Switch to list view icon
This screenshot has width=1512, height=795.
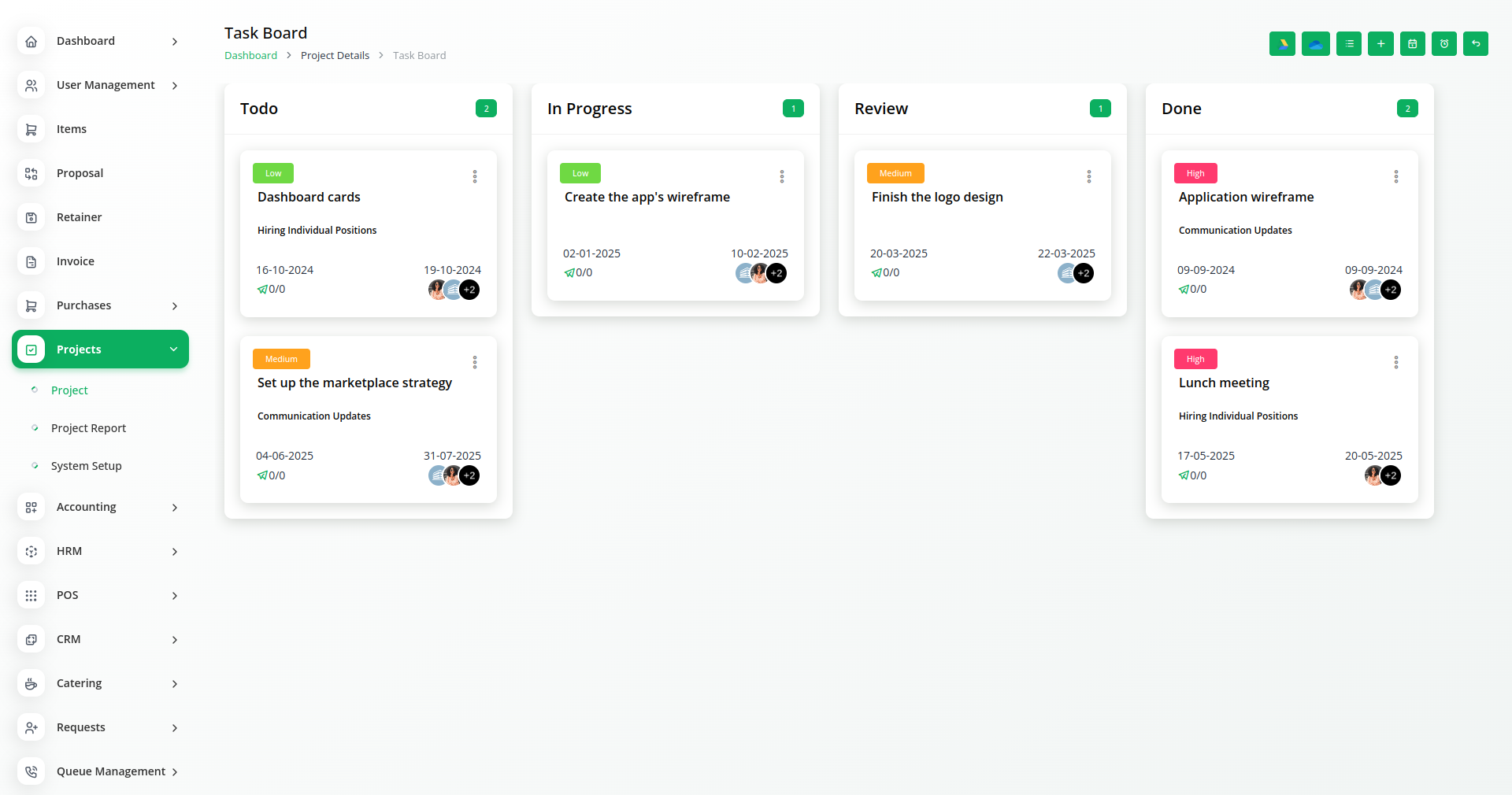coord(1349,44)
